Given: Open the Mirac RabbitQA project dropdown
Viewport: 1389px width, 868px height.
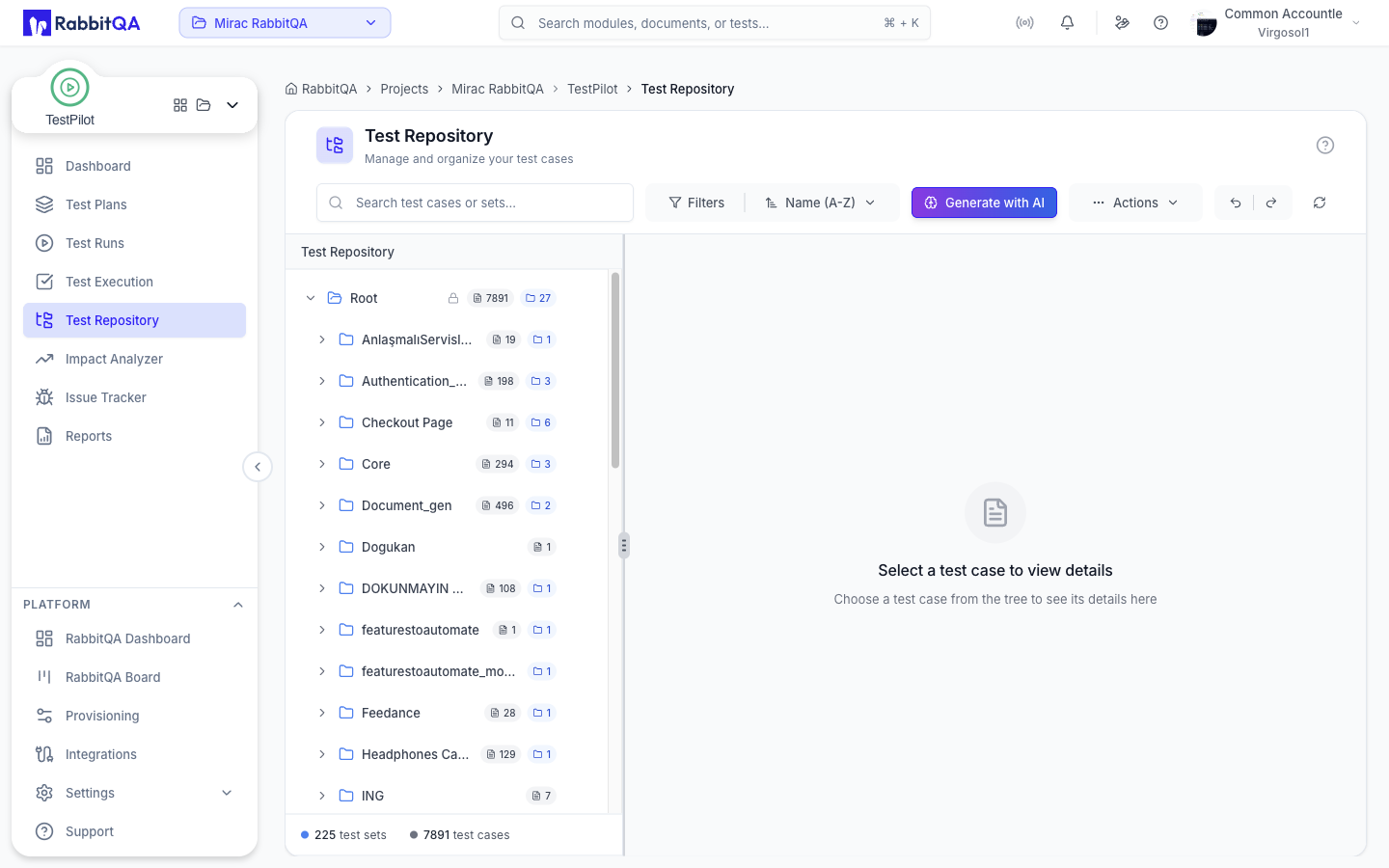Looking at the screenshot, I should (285, 23).
